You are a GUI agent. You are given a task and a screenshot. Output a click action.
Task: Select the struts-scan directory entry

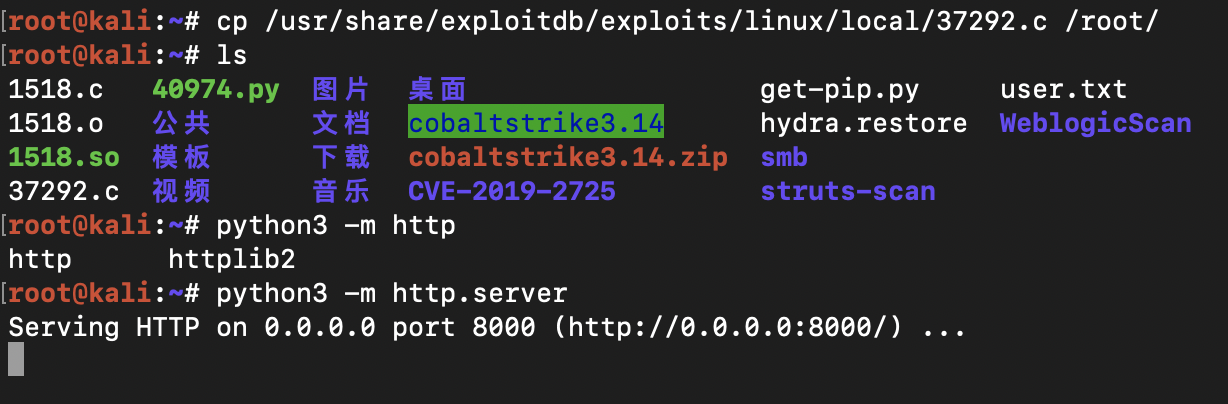point(847,191)
